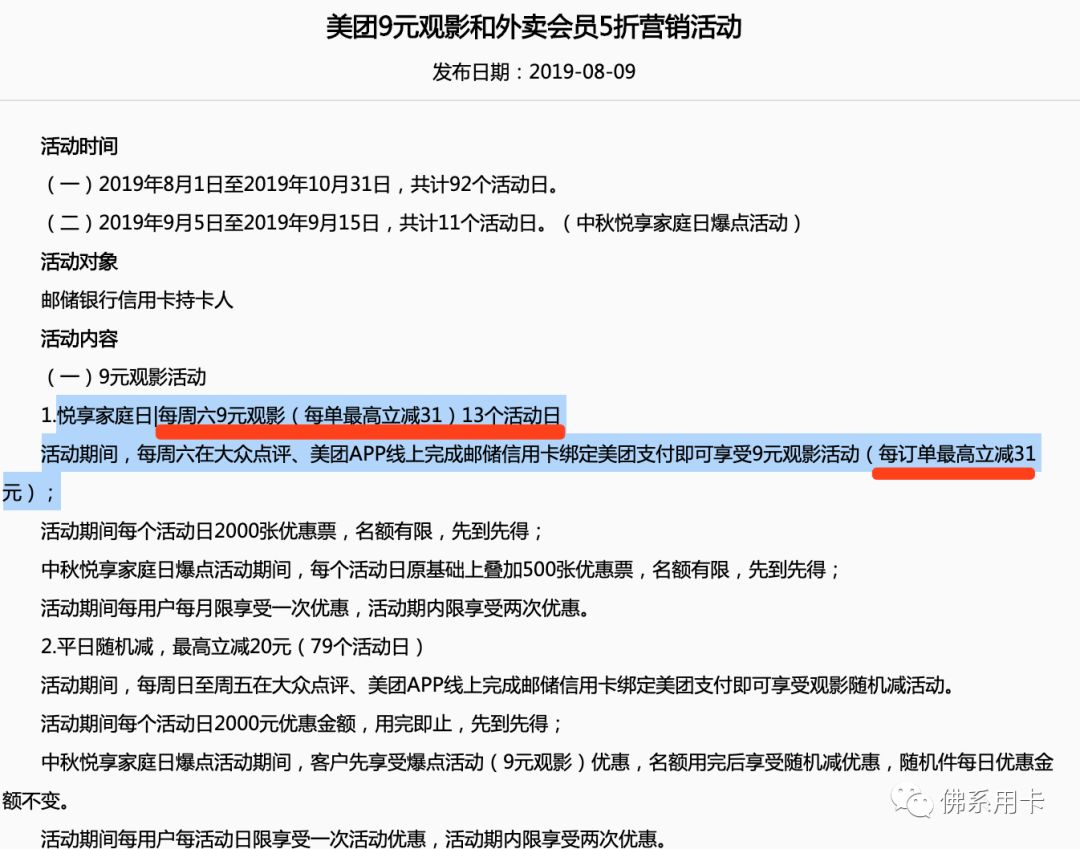Screen dimensions: 1080x849
Task: Click the line （一）9元观影活动
Action: 124,377
